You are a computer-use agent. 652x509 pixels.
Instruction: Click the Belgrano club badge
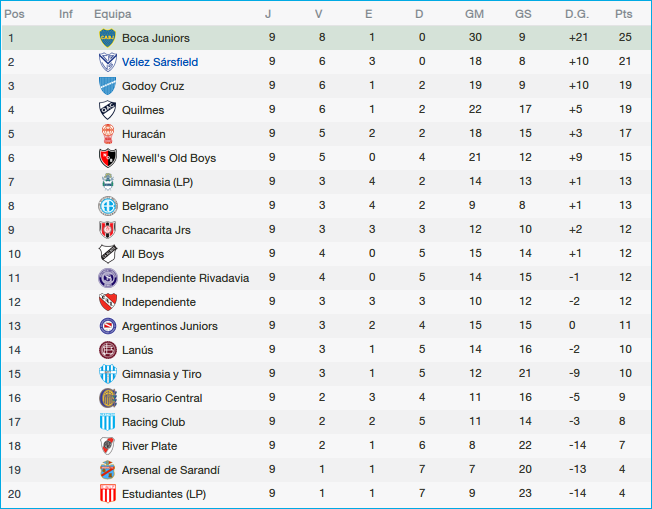point(107,206)
